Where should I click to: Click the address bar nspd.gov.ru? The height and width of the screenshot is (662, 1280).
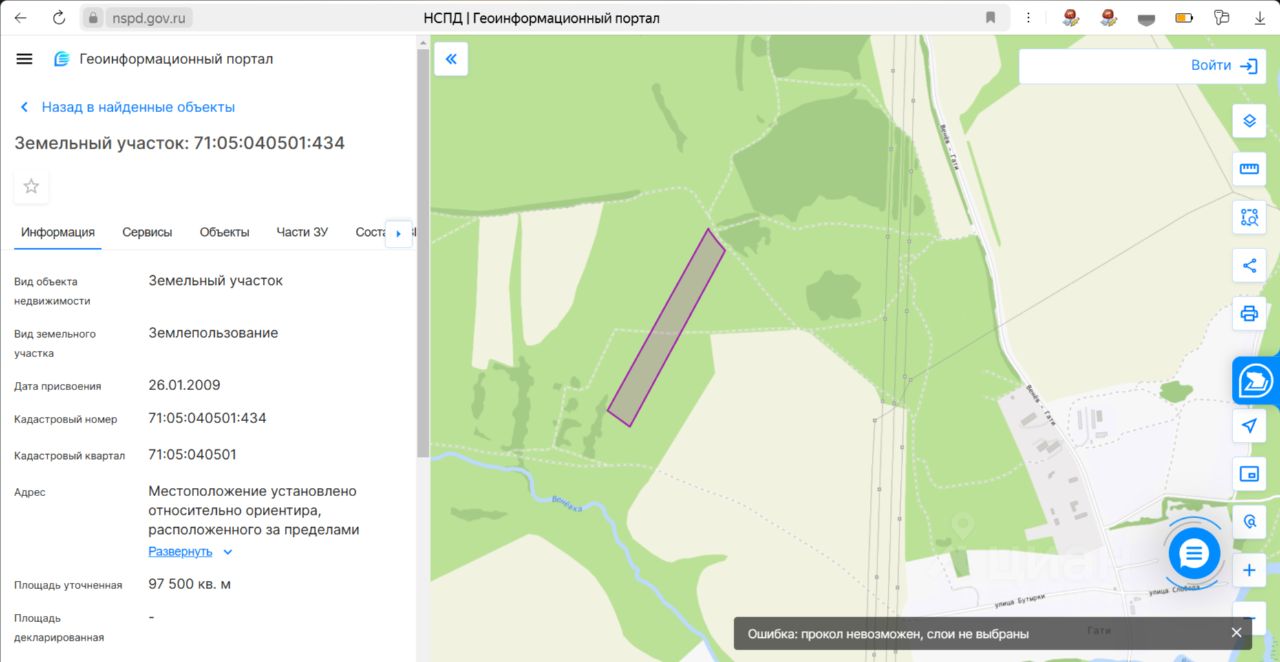pyautogui.click(x=149, y=18)
